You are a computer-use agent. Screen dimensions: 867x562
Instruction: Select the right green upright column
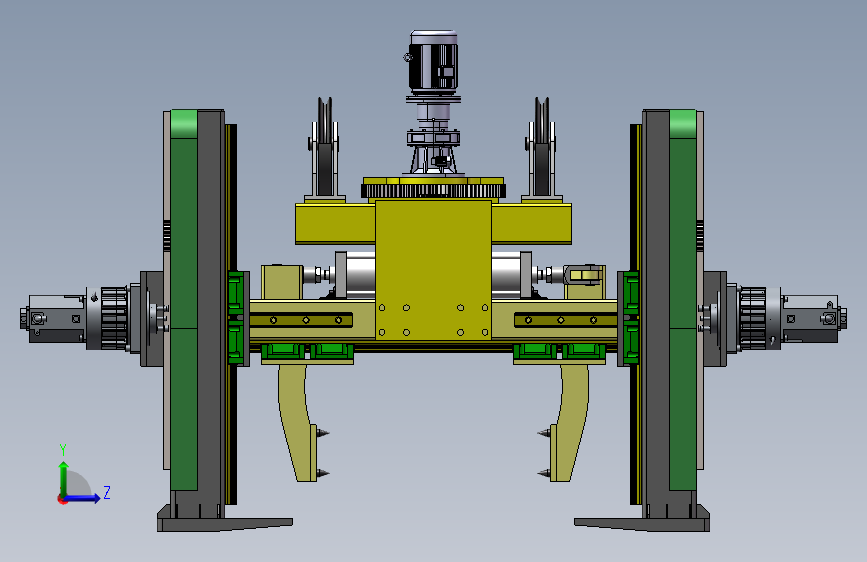pyautogui.click(x=683, y=300)
